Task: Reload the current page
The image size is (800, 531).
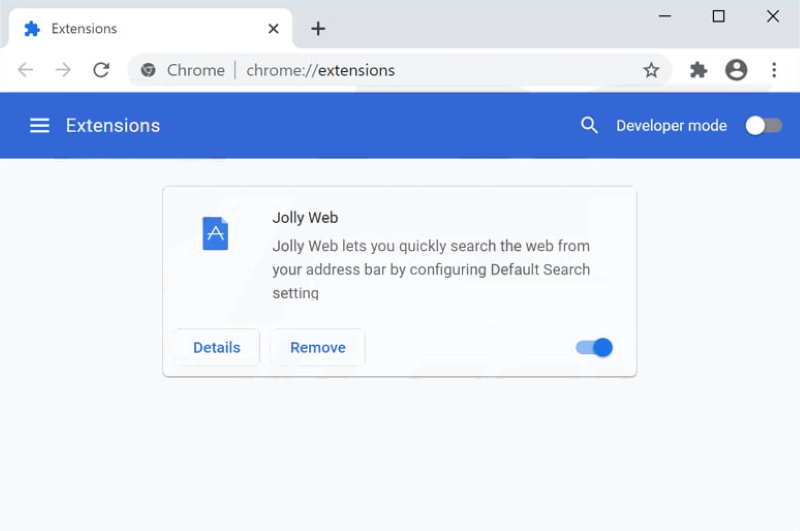Action: [x=101, y=70]
